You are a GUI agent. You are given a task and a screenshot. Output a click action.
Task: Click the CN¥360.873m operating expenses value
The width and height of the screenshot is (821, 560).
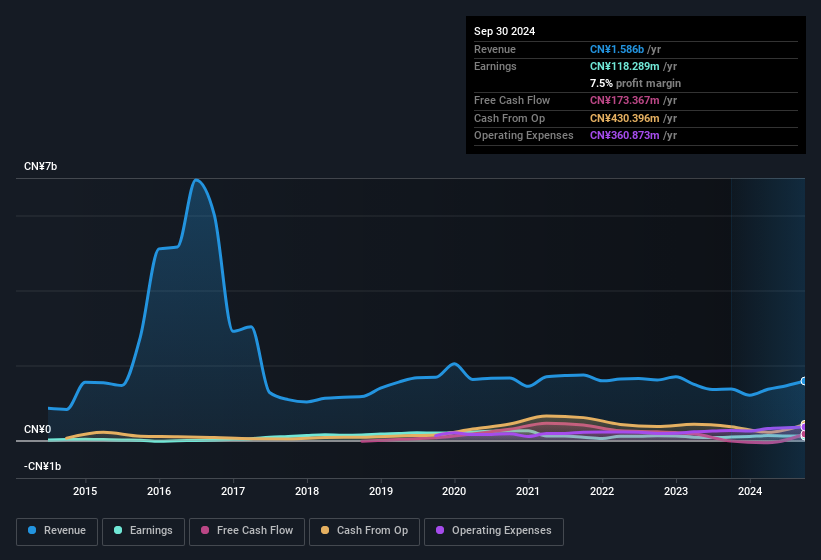(x=625, y=135)
